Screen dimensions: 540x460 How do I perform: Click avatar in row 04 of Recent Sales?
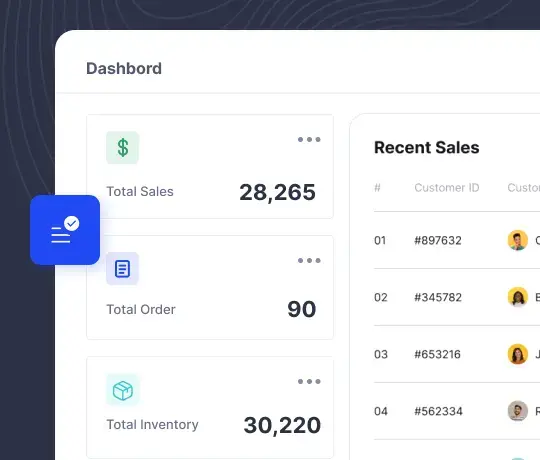pos(518,411)
